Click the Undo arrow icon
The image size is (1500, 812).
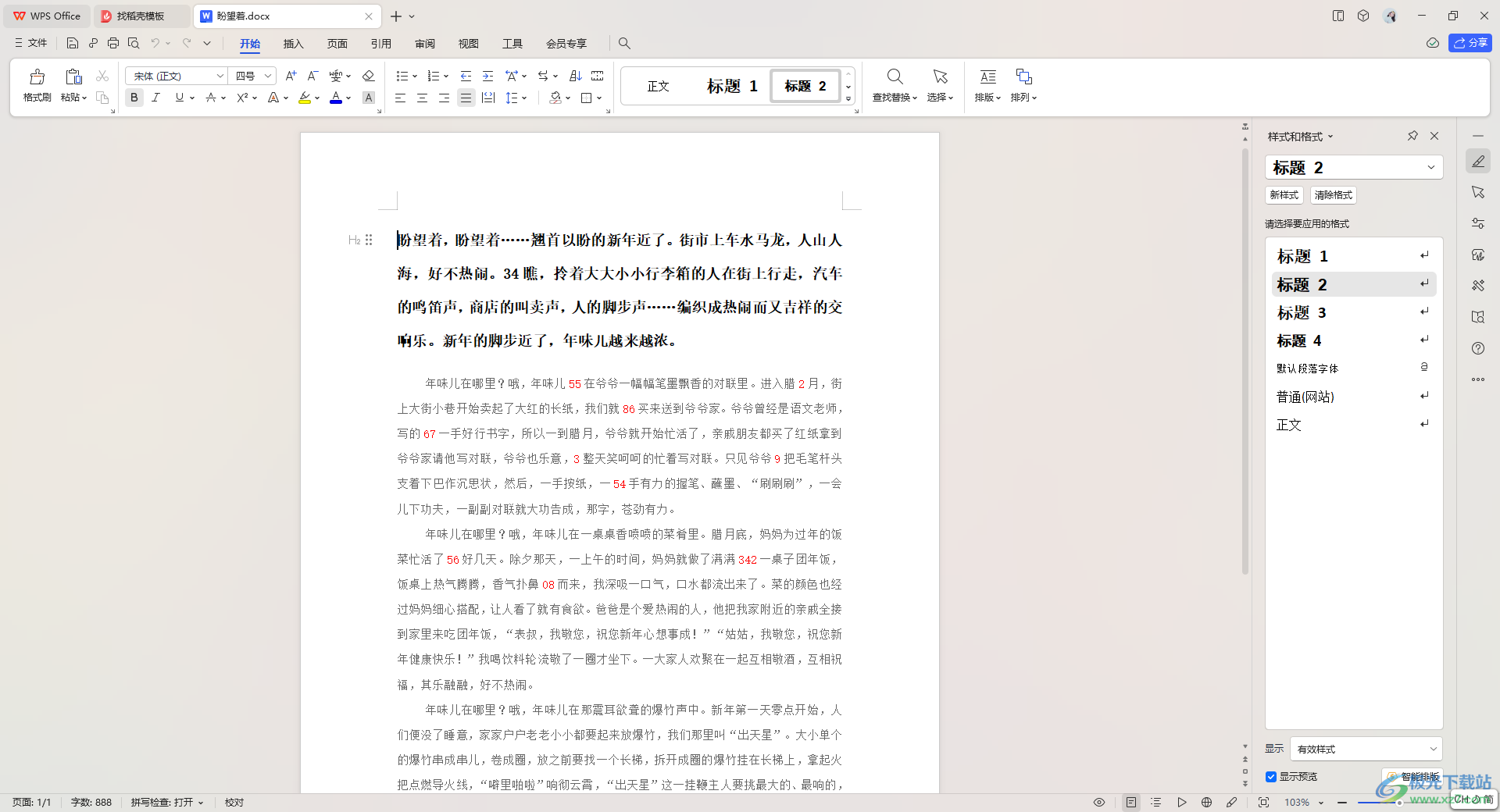coord(155,43)
